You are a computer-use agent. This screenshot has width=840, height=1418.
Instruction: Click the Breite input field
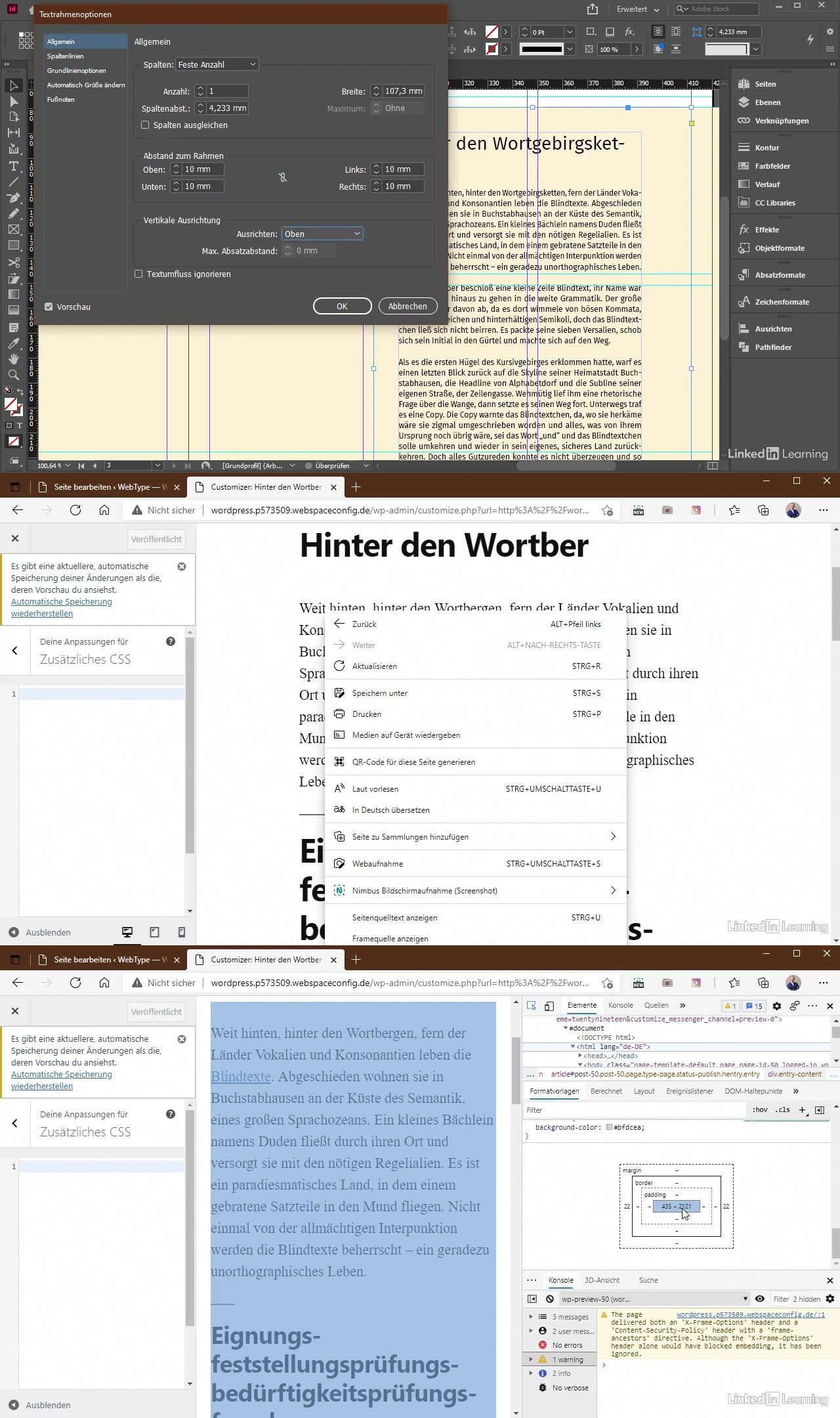403,91
